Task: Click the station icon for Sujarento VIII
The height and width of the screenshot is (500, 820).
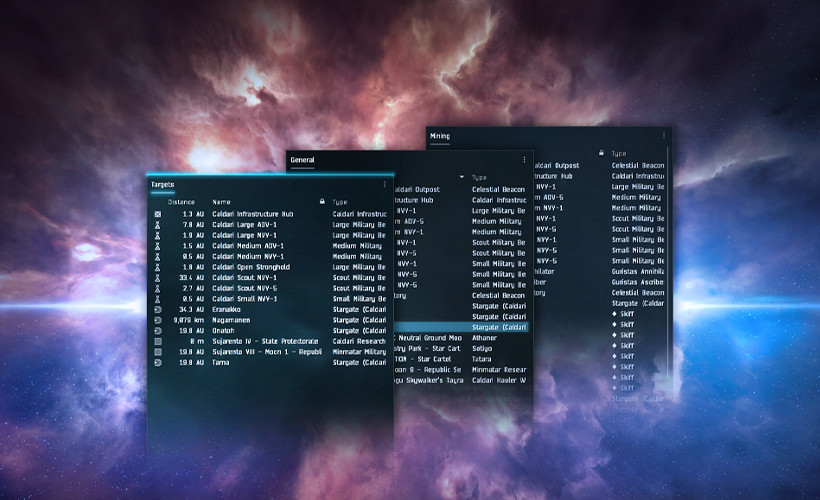Action: point(158,352)
